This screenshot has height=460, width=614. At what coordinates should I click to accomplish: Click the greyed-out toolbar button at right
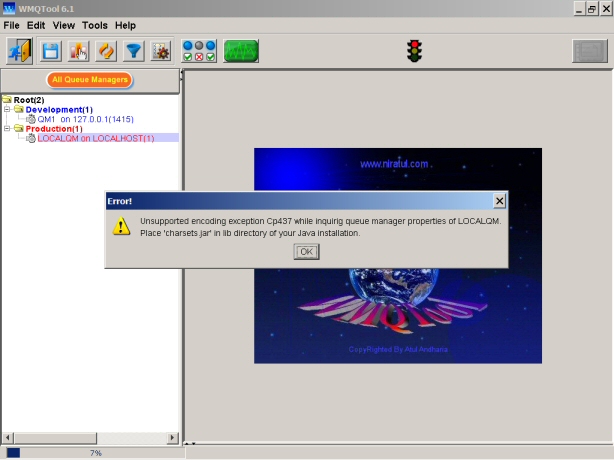(590, 51)
